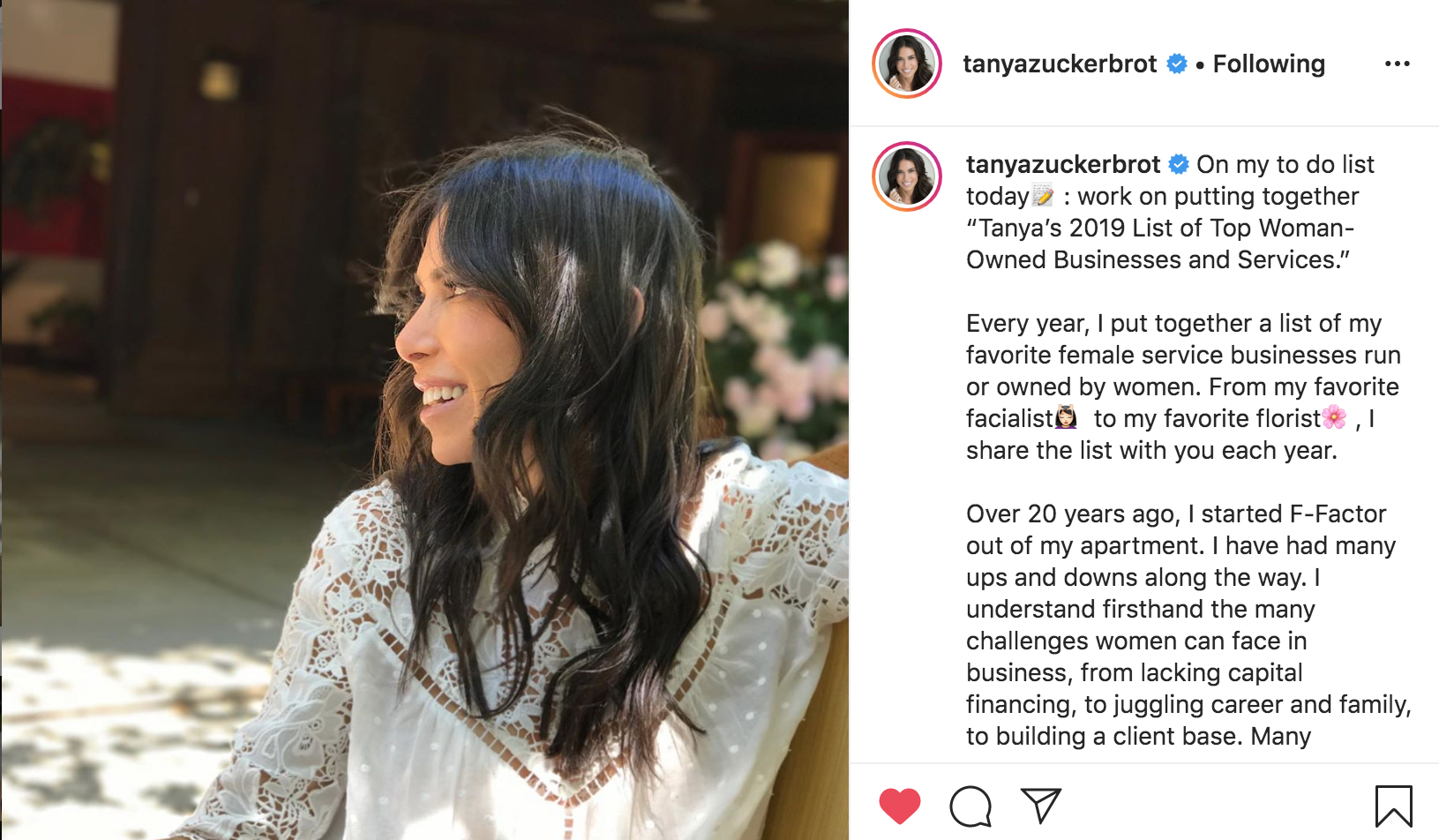Open tanyazuckerbrot profile from header username
The image size is (1439, 840).
[x=1060, y=64]
